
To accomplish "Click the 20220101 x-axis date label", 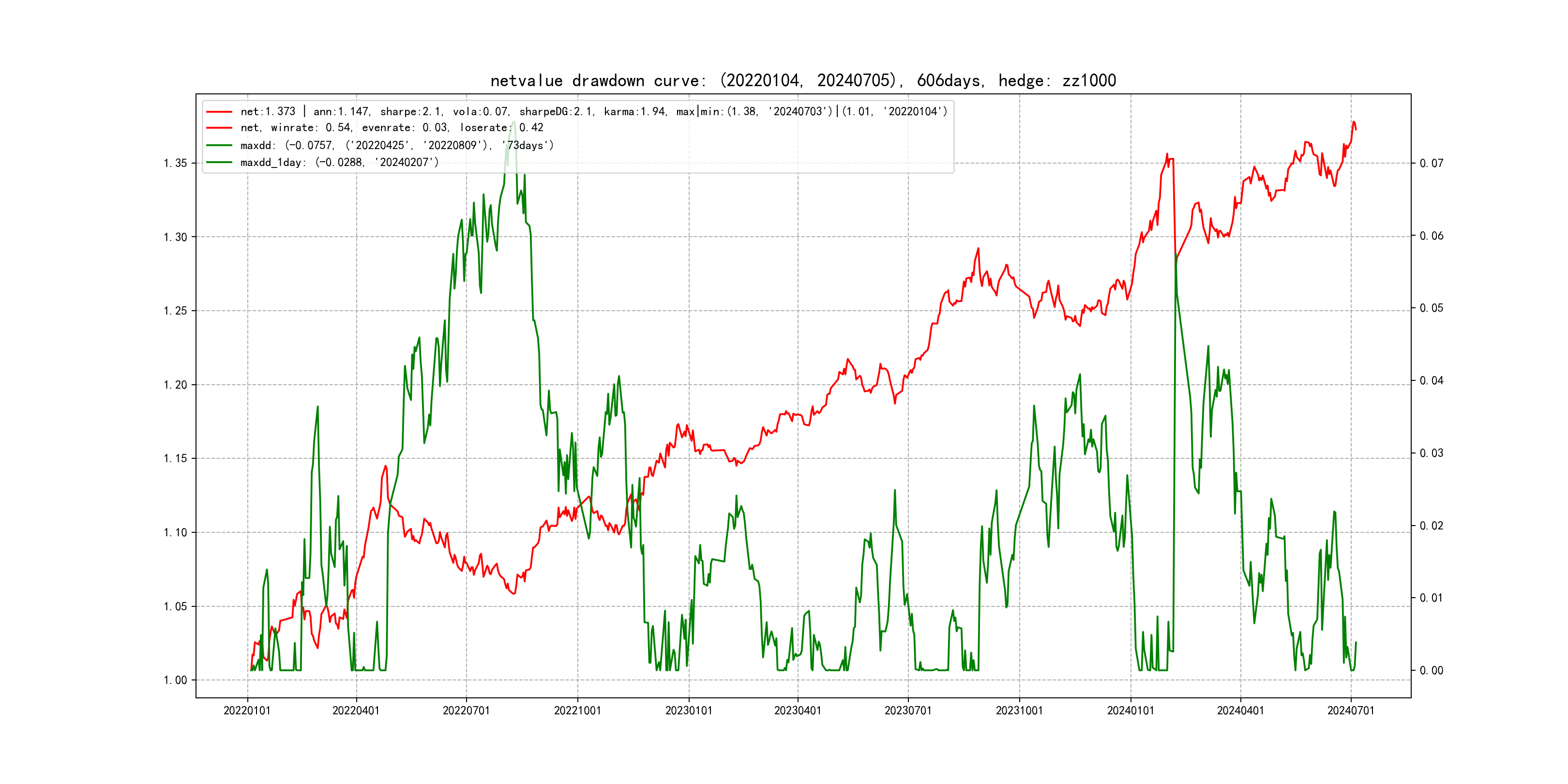I will pyautogui.click(x=247, y=710).
